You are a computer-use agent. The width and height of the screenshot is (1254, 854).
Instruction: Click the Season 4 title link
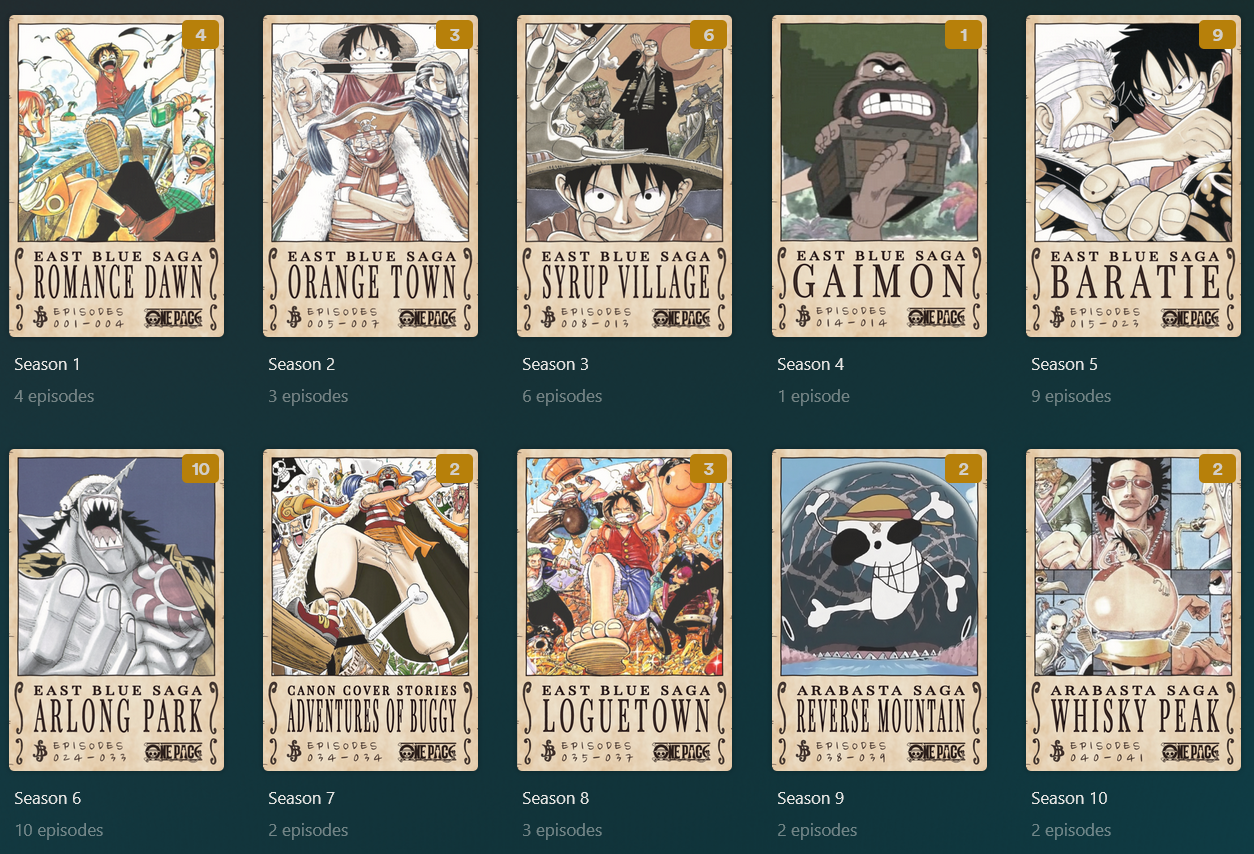(x=810, y=364)
